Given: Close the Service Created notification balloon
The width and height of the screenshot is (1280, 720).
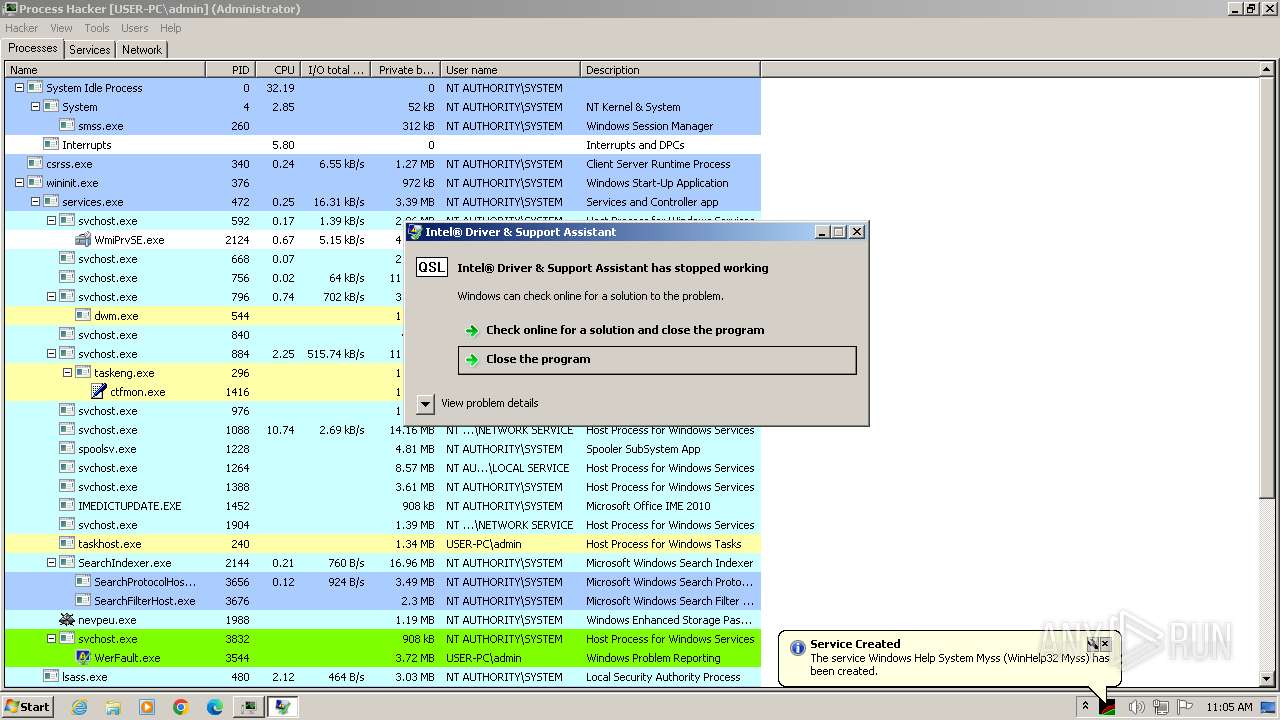Looking at the screenshot, I should coord(1105,643).
